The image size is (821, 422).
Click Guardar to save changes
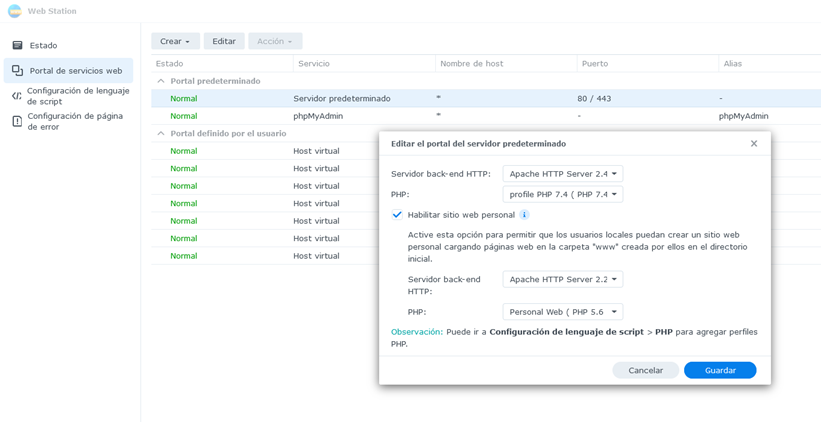coord(720,370)
